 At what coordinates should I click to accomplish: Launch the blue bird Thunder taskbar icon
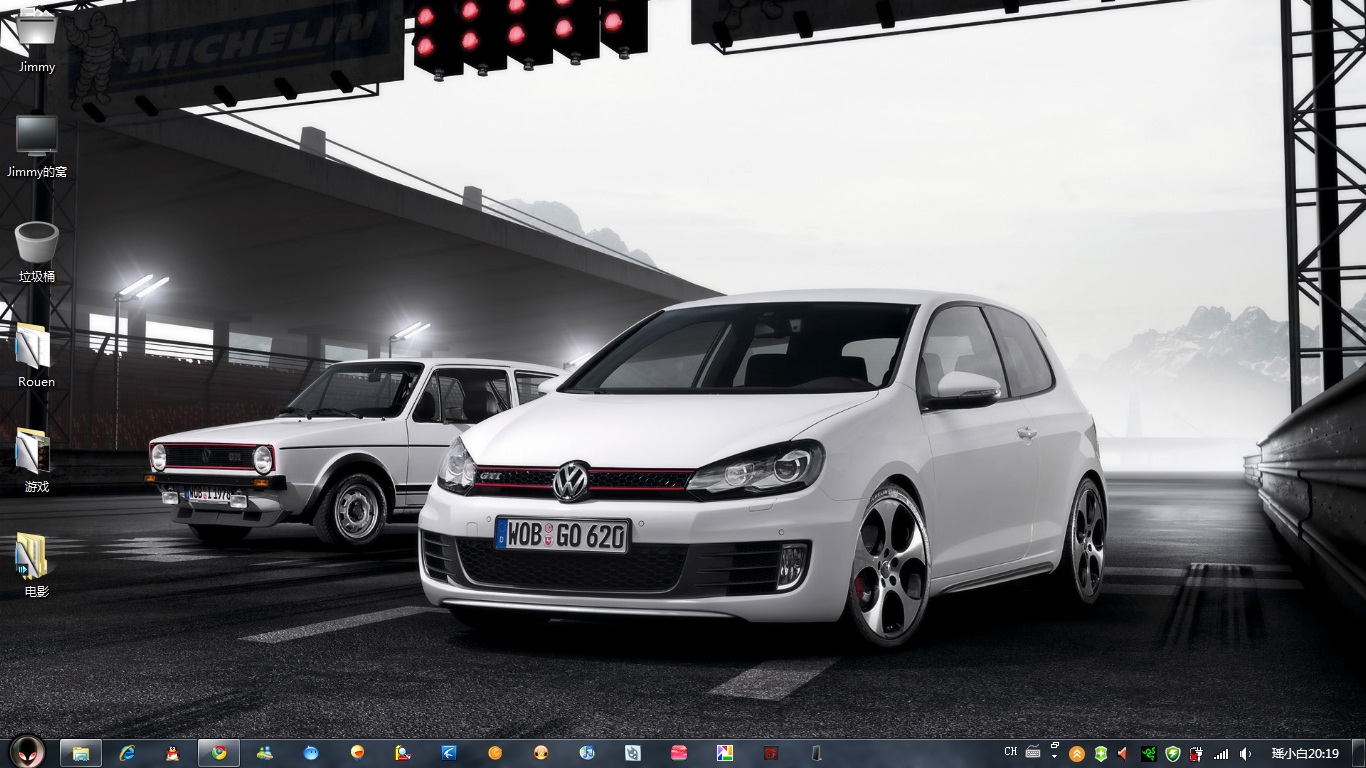click(449, 753)
